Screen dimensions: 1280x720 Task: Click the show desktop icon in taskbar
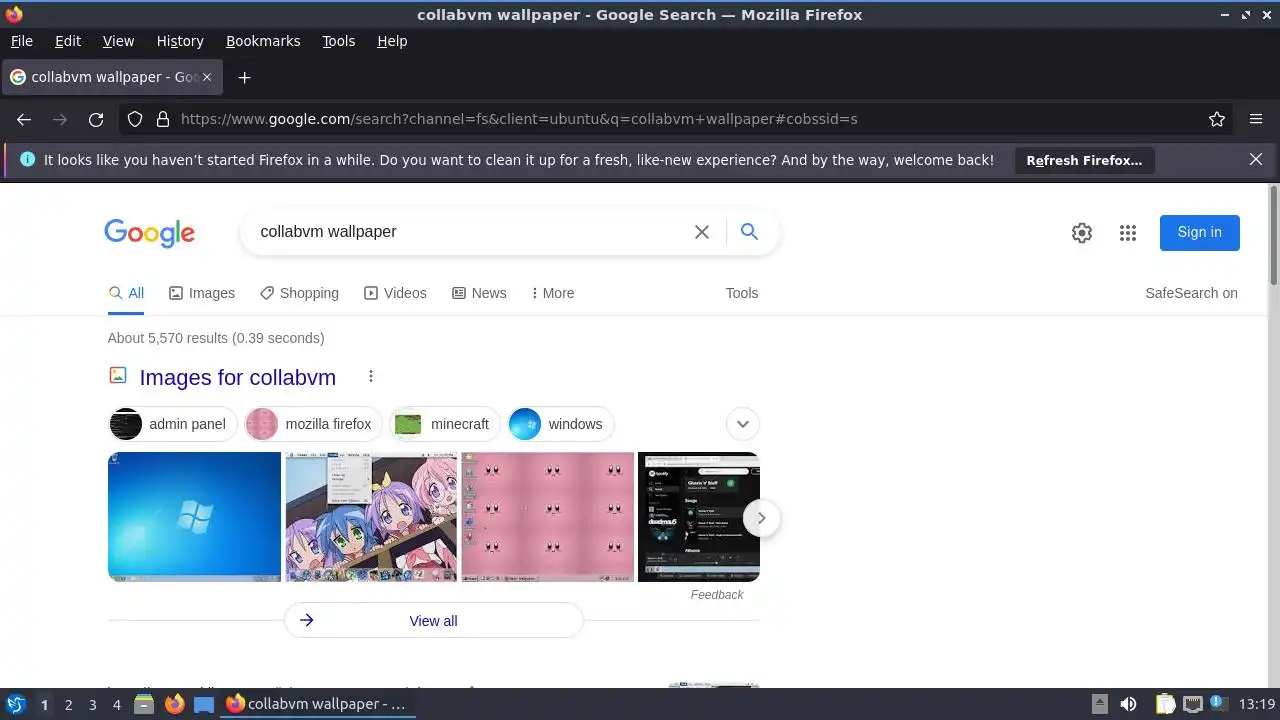pos(204,704)
